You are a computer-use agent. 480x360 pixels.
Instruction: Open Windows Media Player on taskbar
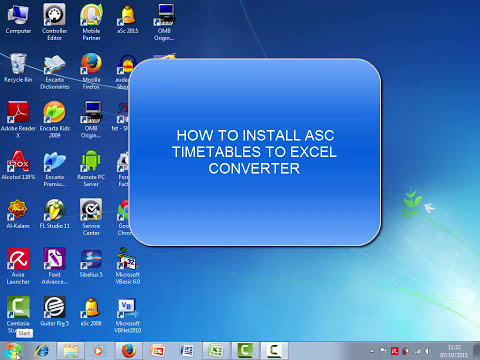point(98,351)
